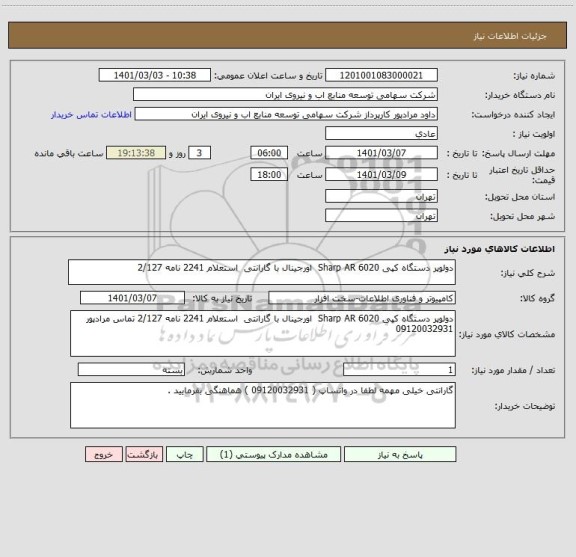Click the goods need date field 1401/03/07

[132, 298]
